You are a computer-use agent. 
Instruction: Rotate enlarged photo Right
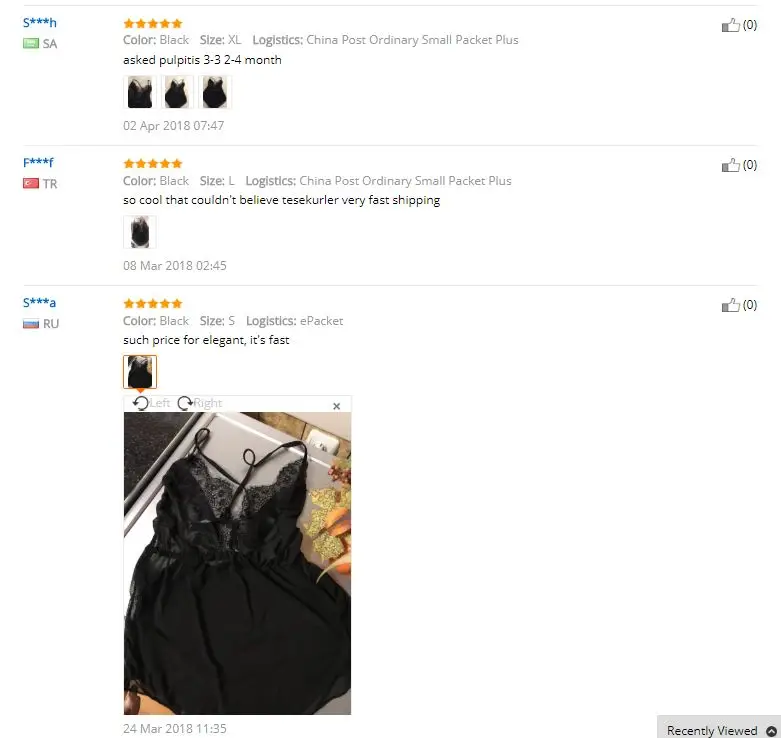point(200,403)
